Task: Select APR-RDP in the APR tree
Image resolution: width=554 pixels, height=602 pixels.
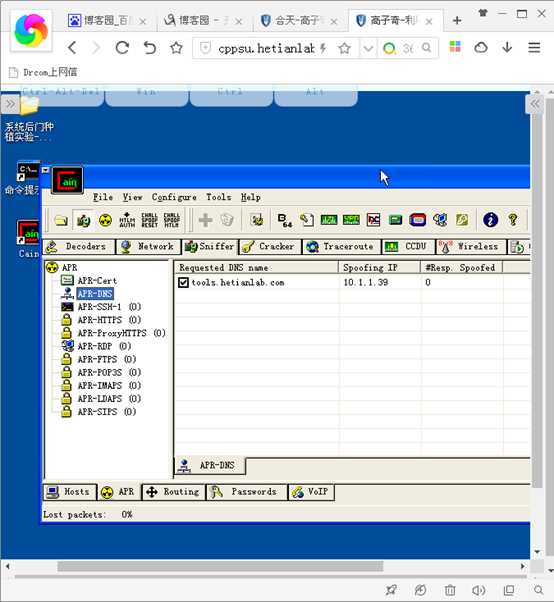Action: pyautogui.click(x=104, y=347)
